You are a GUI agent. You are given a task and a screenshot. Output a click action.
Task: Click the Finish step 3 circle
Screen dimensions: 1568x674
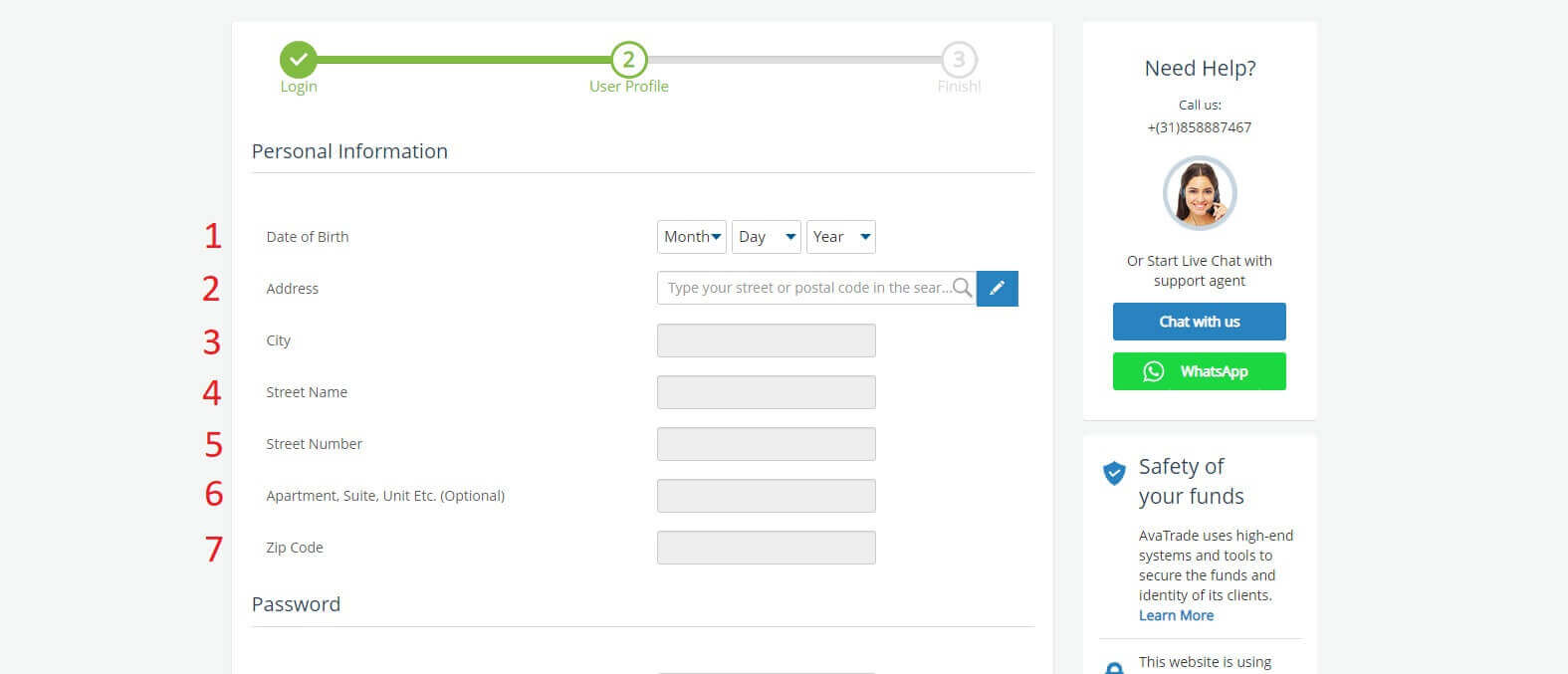coord(958,60)
